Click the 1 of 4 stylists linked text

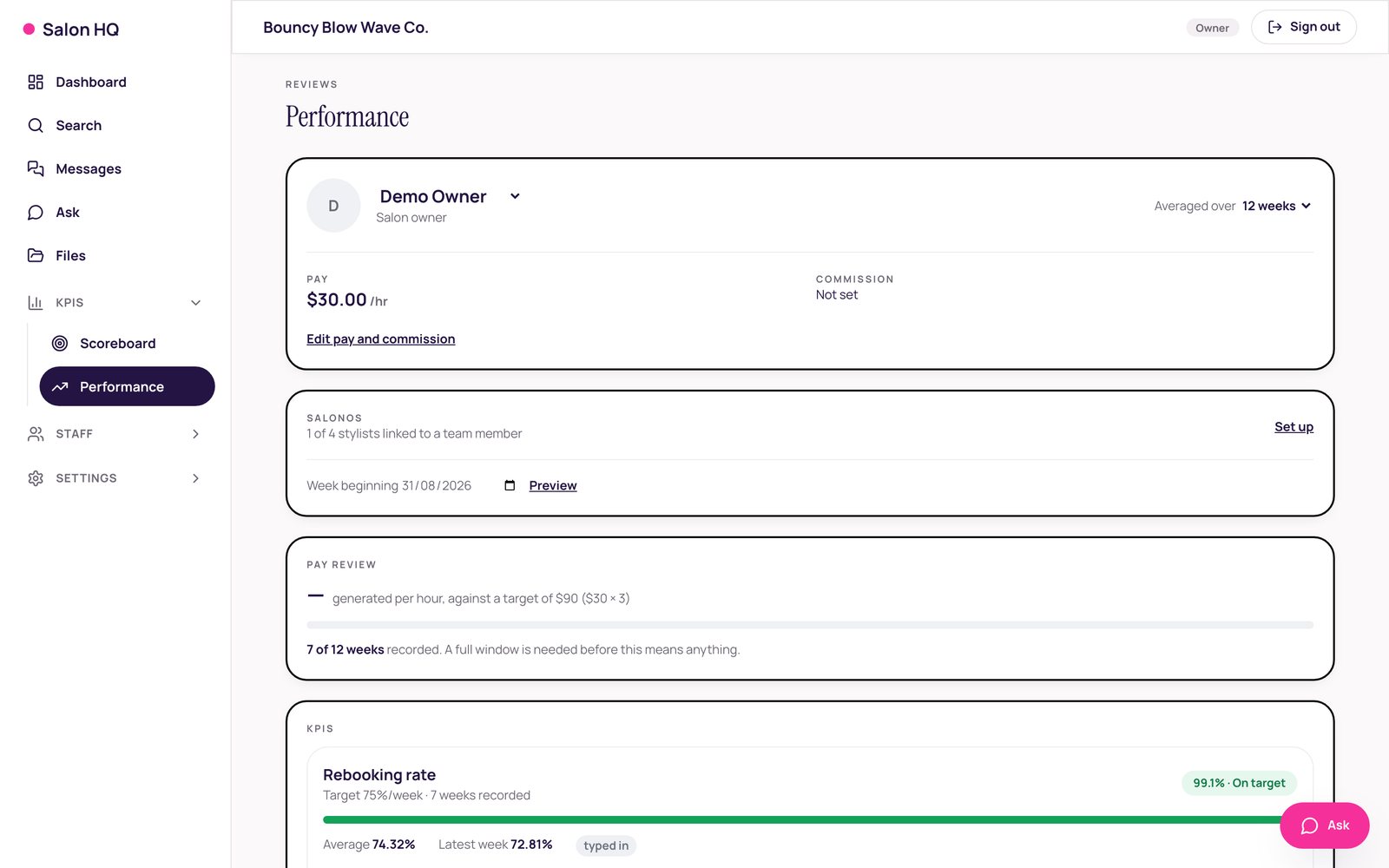pos(414,433)
